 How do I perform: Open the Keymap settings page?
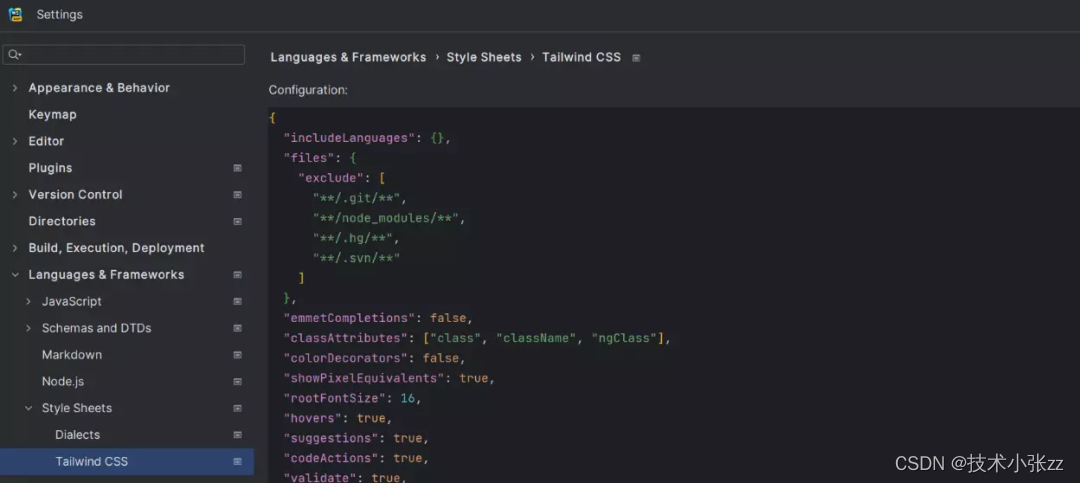click(52, 114)
